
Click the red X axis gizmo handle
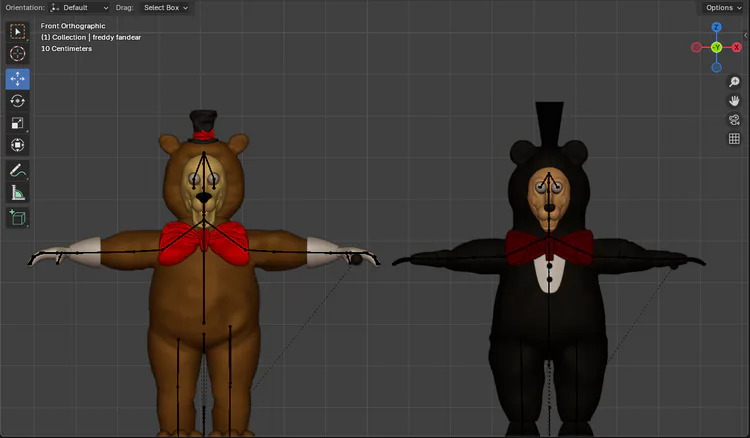(737, 47)
